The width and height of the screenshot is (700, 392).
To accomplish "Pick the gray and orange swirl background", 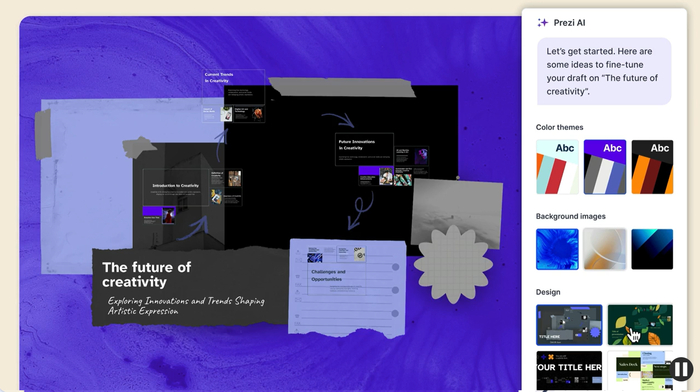I will pos(605,249).
